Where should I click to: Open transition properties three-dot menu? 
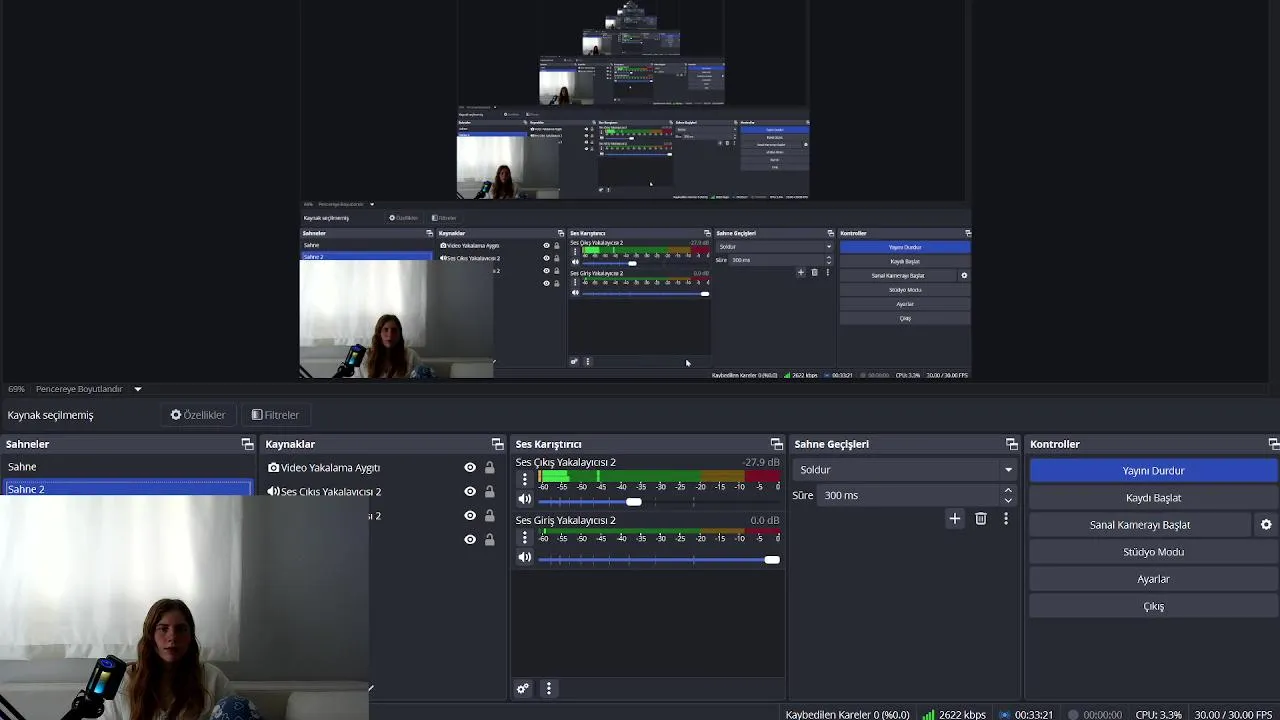click(1006, 518)
